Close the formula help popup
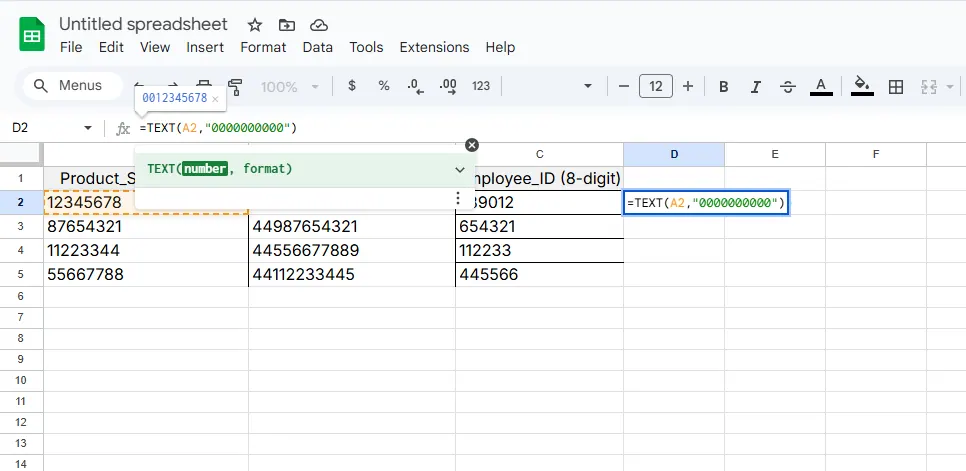 pyautogui.click(x=472, y=145)
